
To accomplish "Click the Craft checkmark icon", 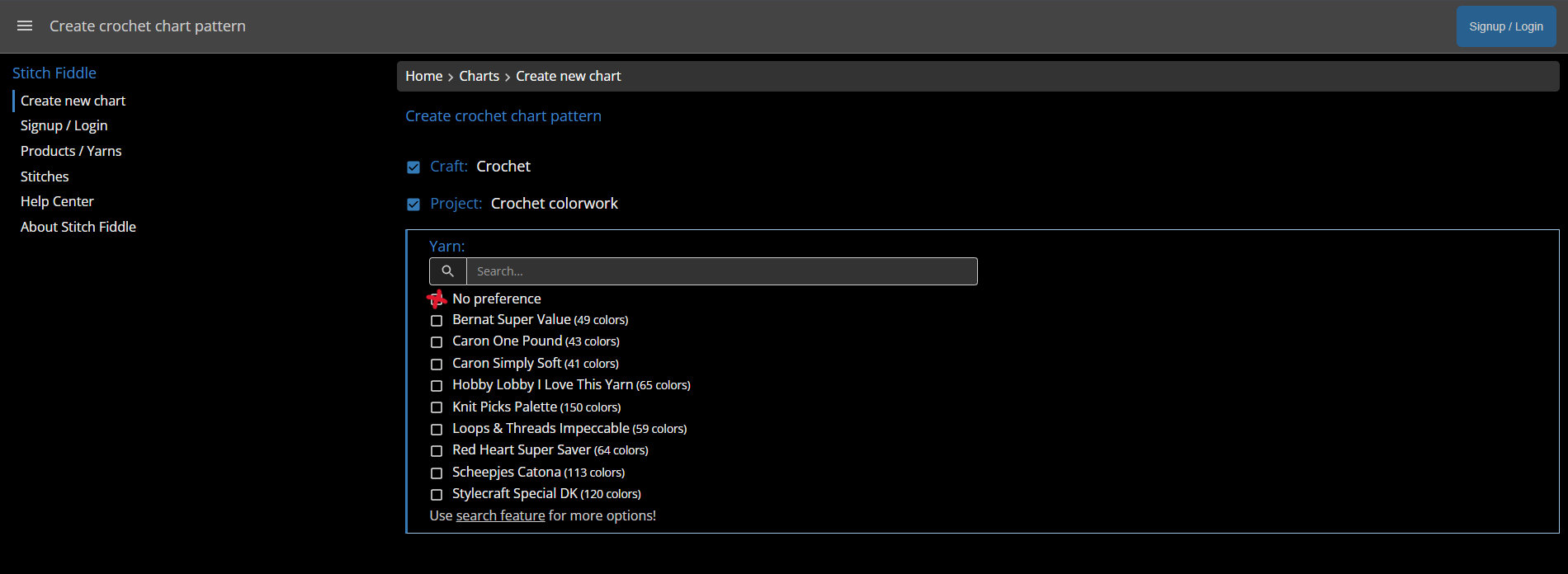I will point(413,167).
